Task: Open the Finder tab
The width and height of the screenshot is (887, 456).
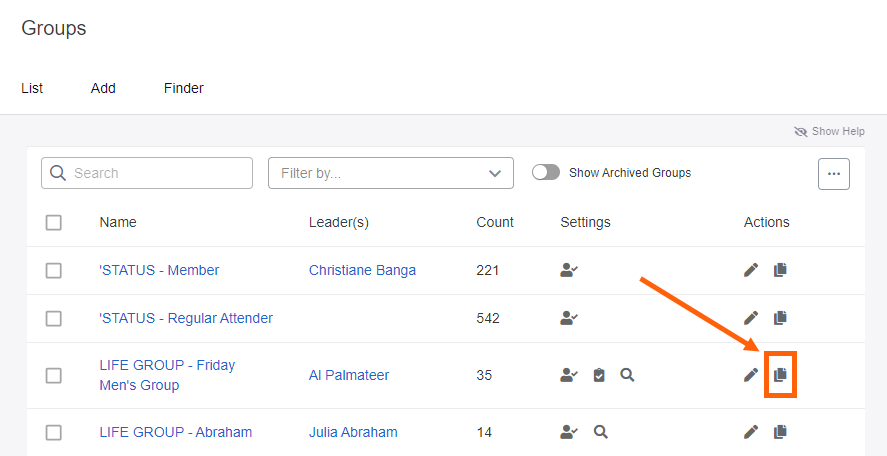Action: 184,88
